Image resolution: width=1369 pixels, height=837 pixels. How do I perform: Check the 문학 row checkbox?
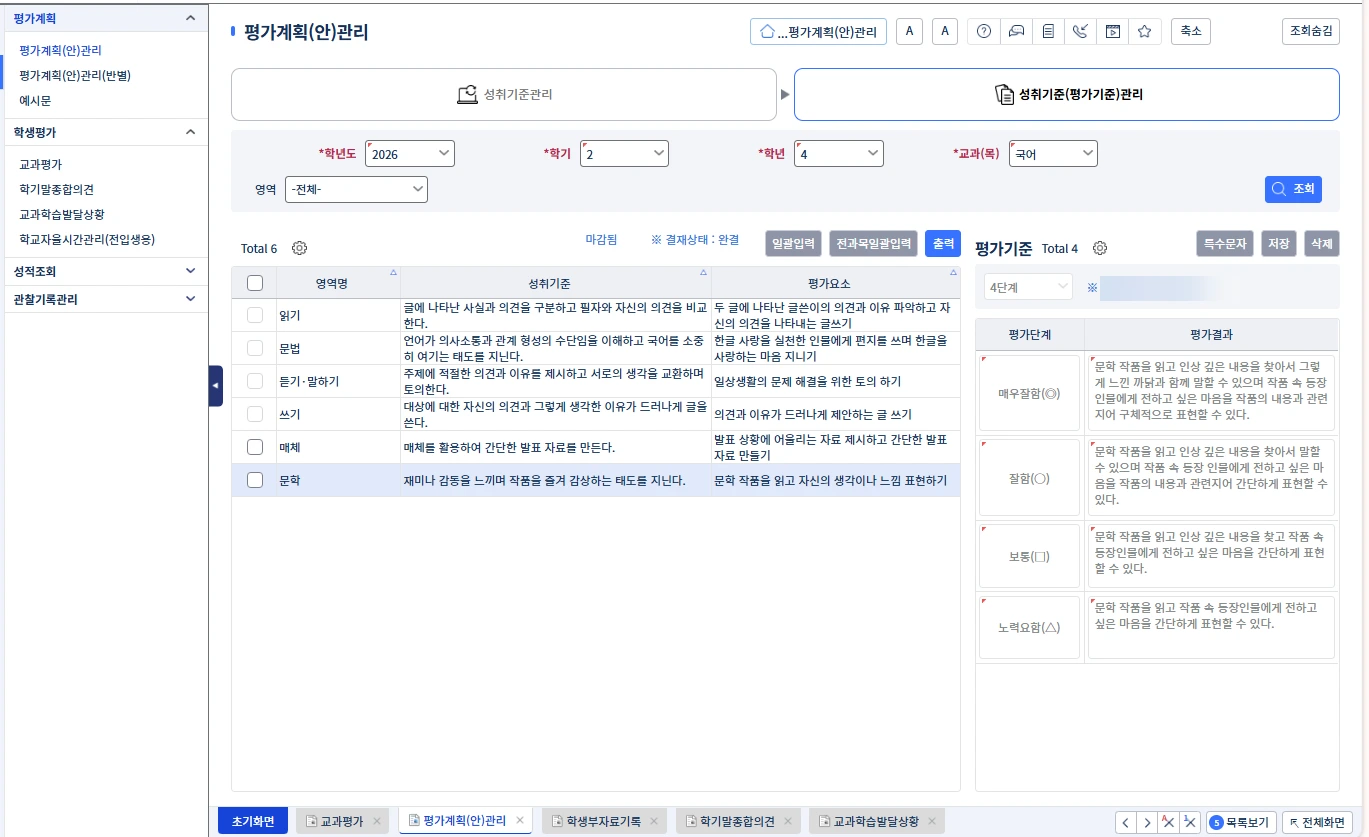(x=255, y=480)
